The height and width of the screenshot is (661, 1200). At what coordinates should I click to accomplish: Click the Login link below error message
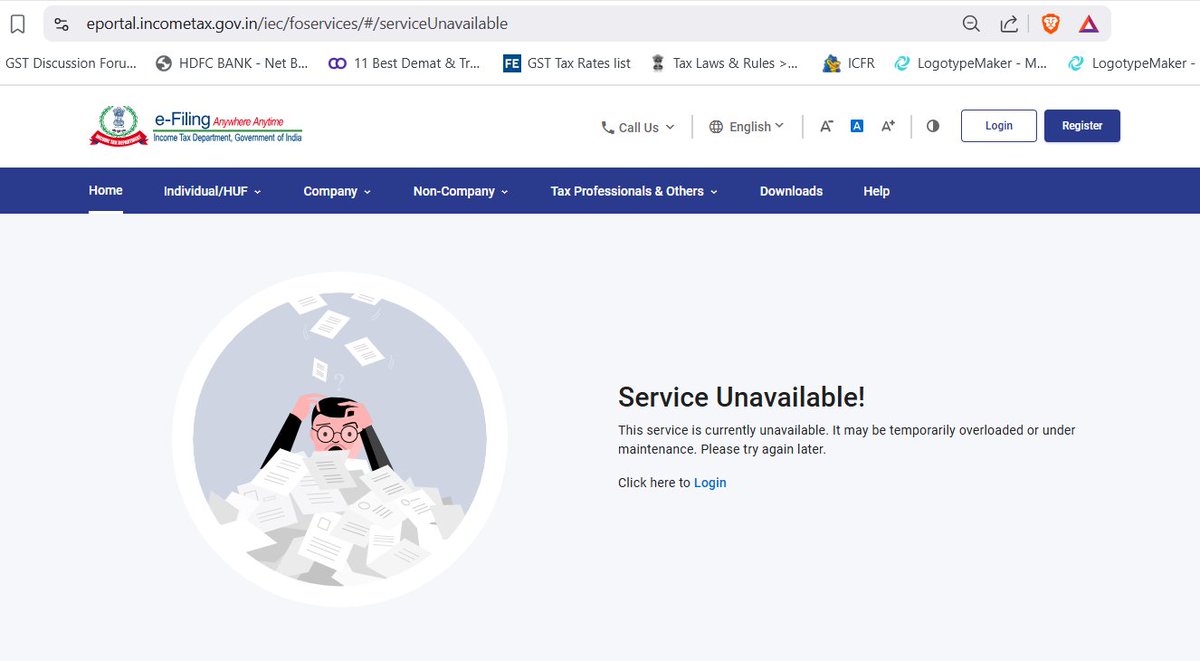[x=710, y=483]
